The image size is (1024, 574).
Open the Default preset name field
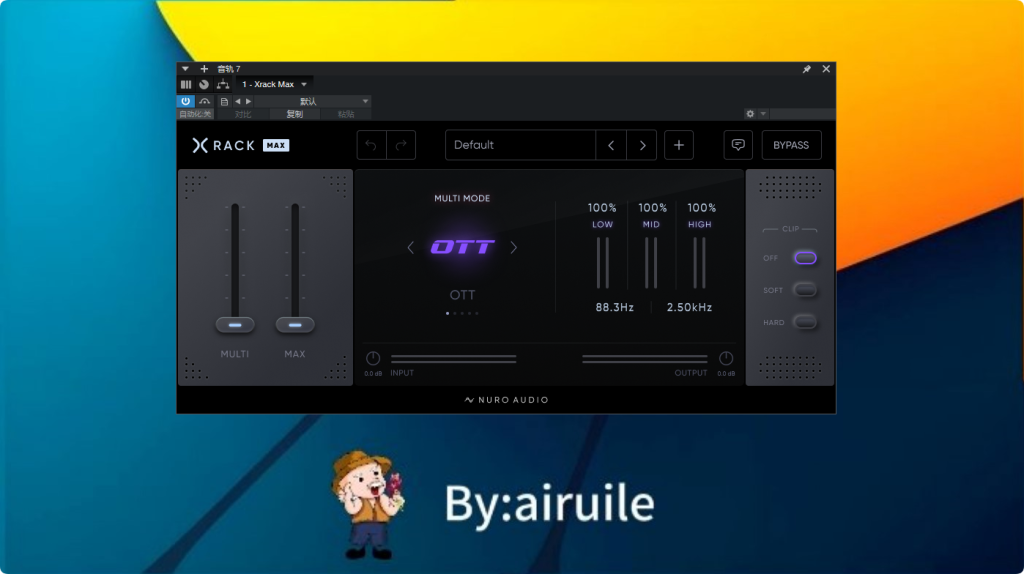click(520, 145)
